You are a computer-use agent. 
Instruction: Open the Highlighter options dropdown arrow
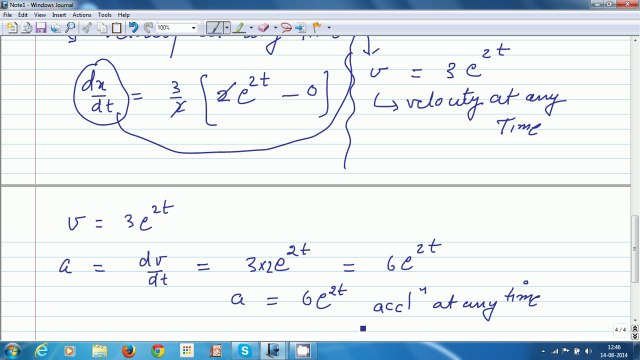[x=251, y=28]
